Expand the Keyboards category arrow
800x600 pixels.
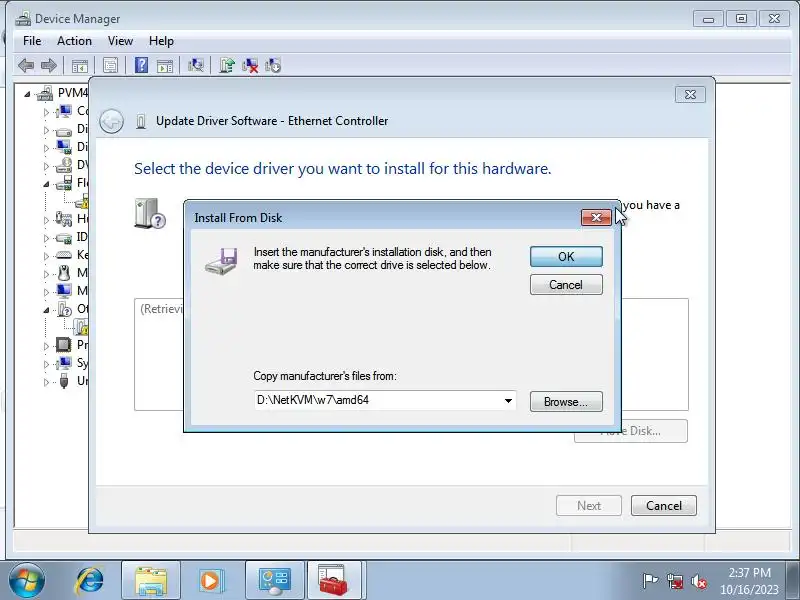46,256
